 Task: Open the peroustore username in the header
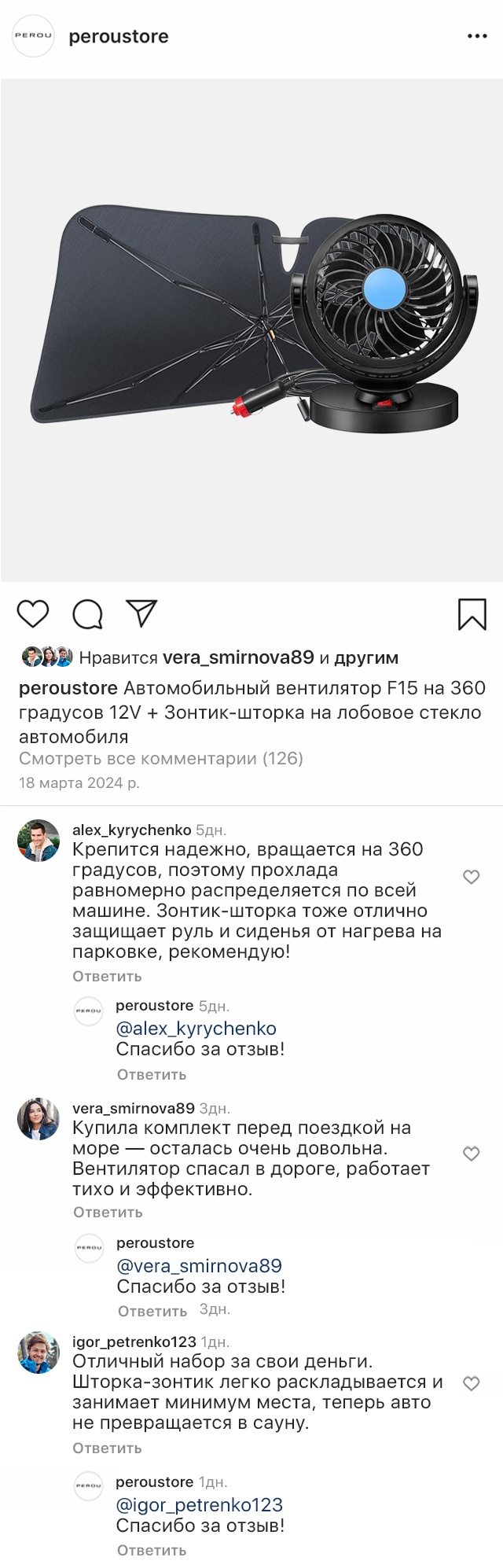(x=119, y=37)
